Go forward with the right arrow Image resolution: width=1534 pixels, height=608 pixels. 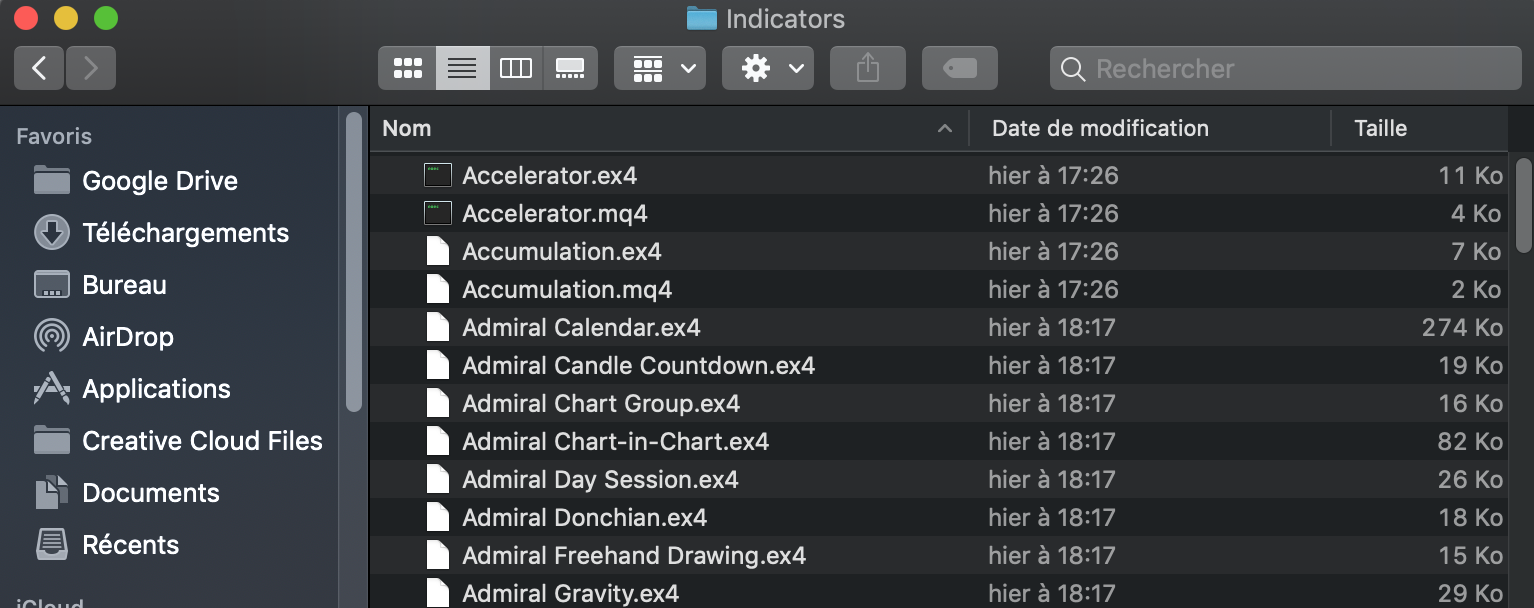tap(91, 68)
